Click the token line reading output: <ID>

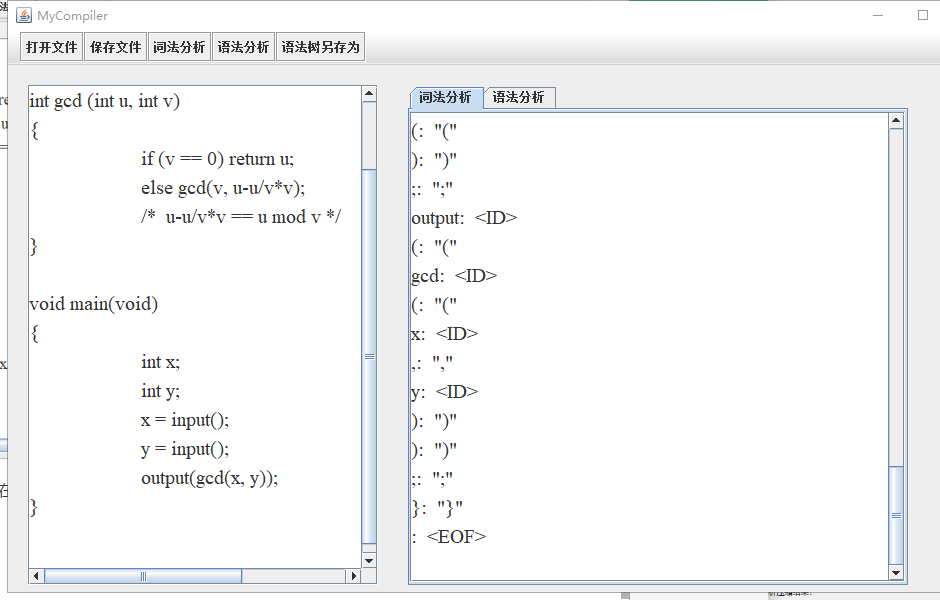pos(460,217)
